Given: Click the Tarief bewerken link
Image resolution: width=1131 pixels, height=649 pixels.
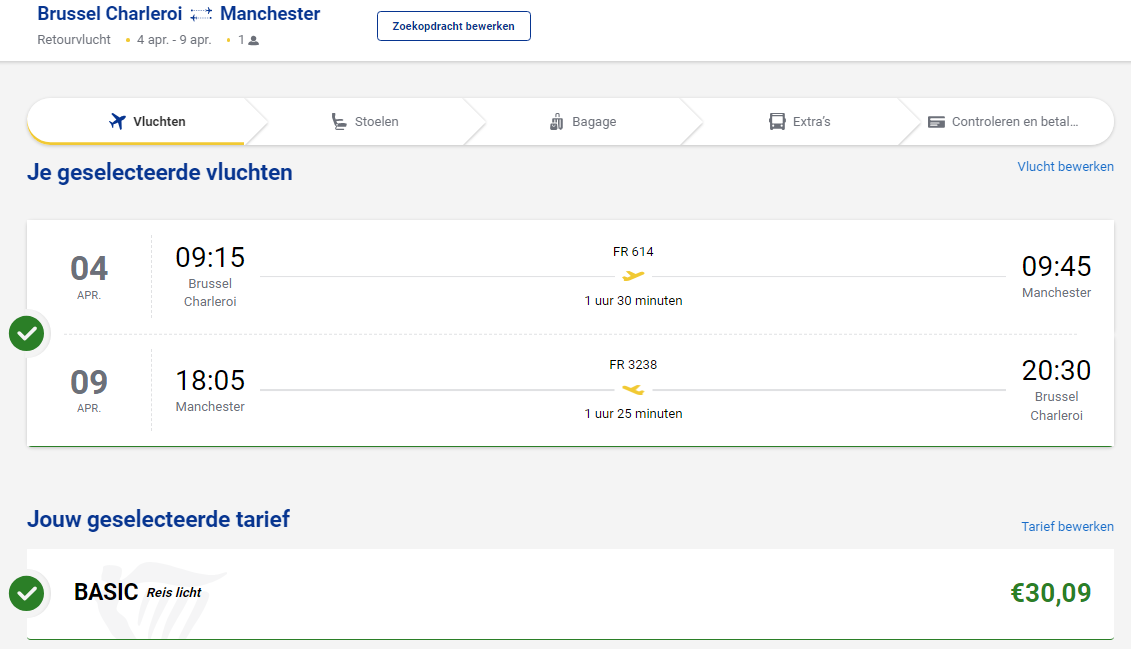Looking at the screenshot, I should [x=1067, y=526].
